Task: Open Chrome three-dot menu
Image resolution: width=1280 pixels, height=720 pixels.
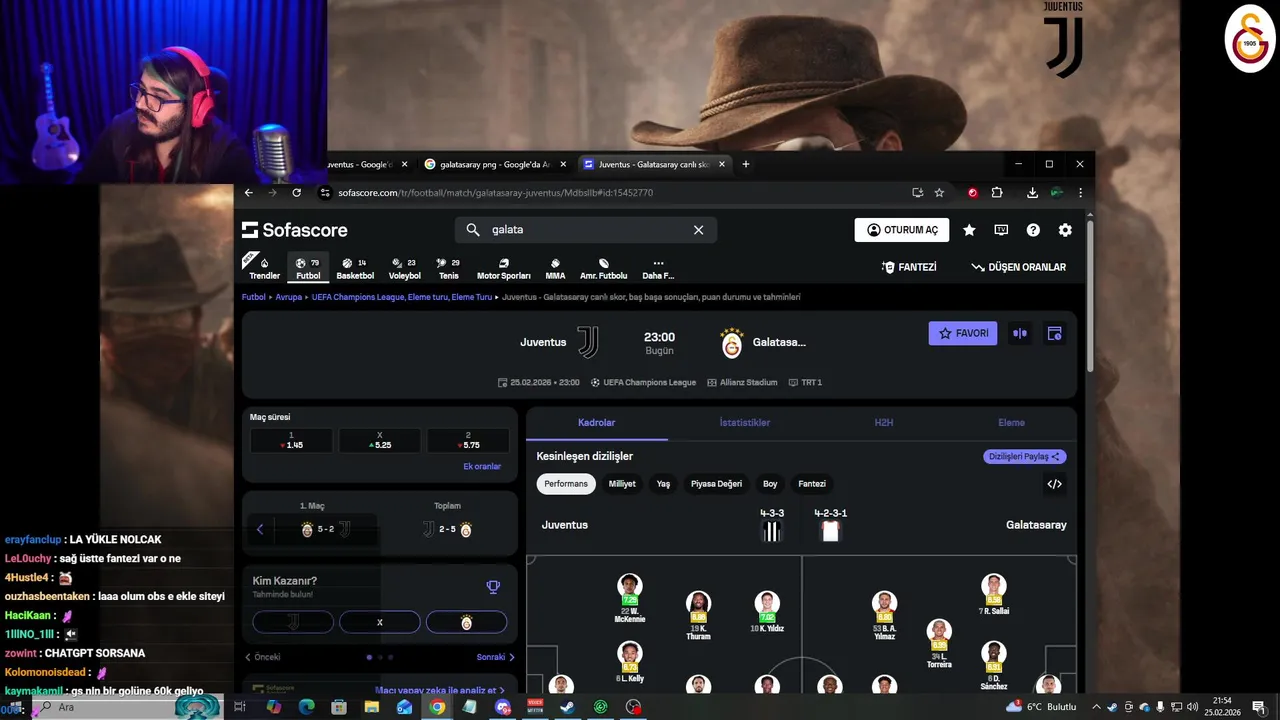Action: click(x=1080, y=192)
